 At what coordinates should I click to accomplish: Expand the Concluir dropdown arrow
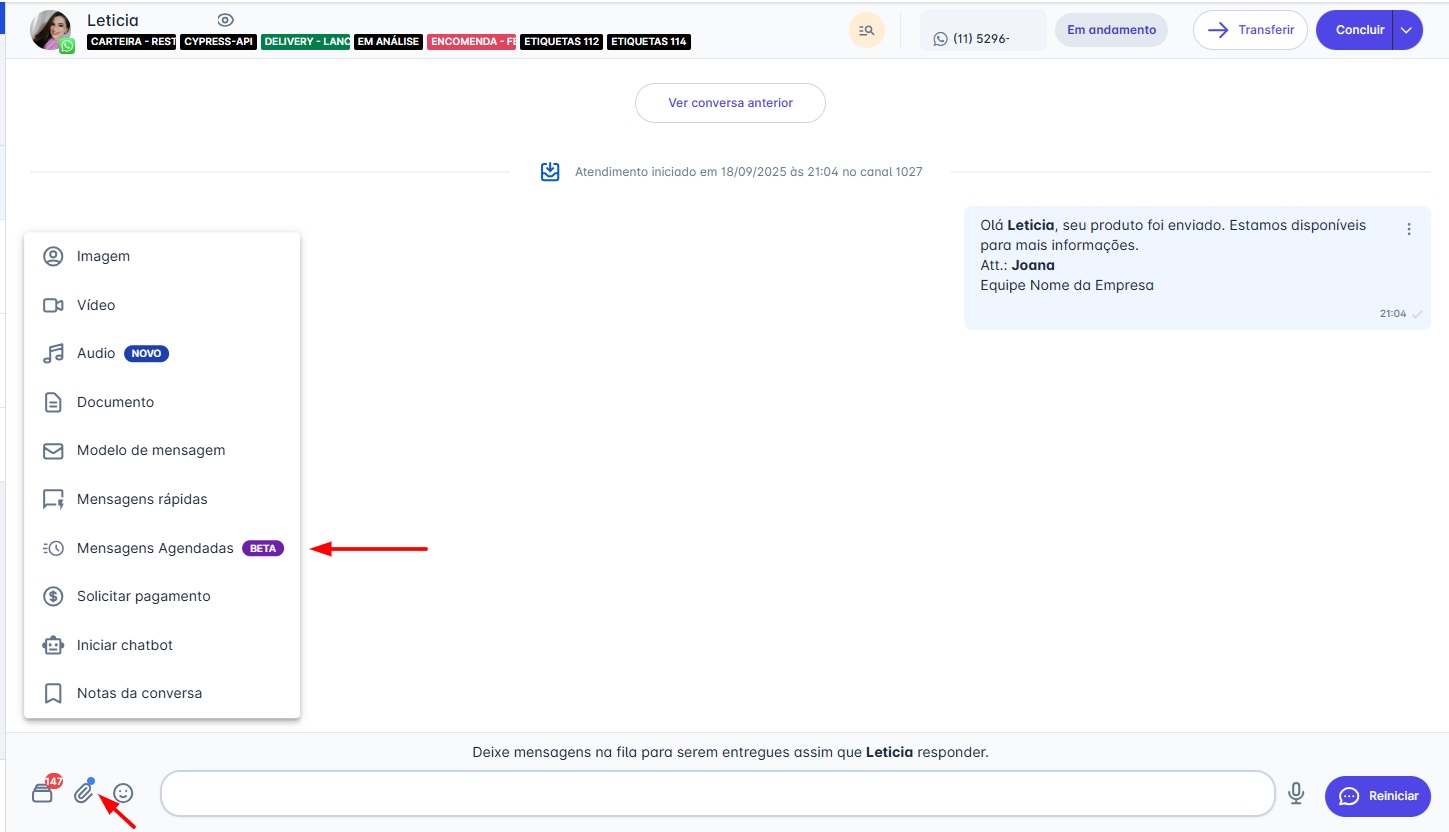1406,30
